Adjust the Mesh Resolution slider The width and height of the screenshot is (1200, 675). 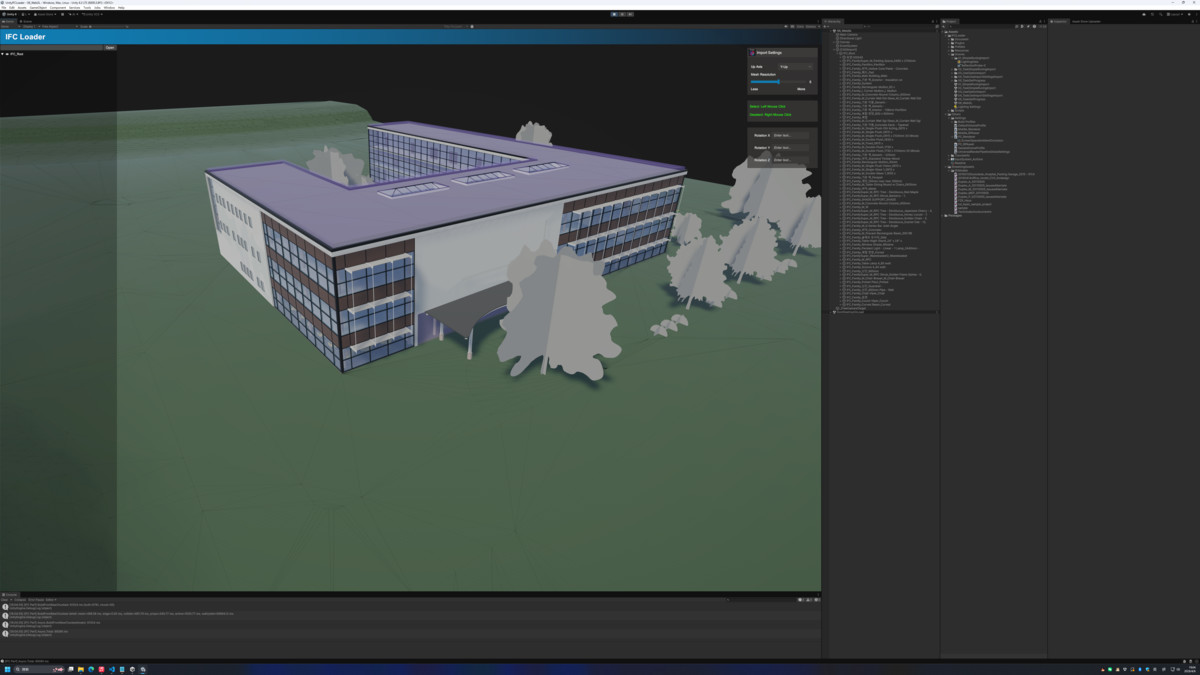[779, 82]
